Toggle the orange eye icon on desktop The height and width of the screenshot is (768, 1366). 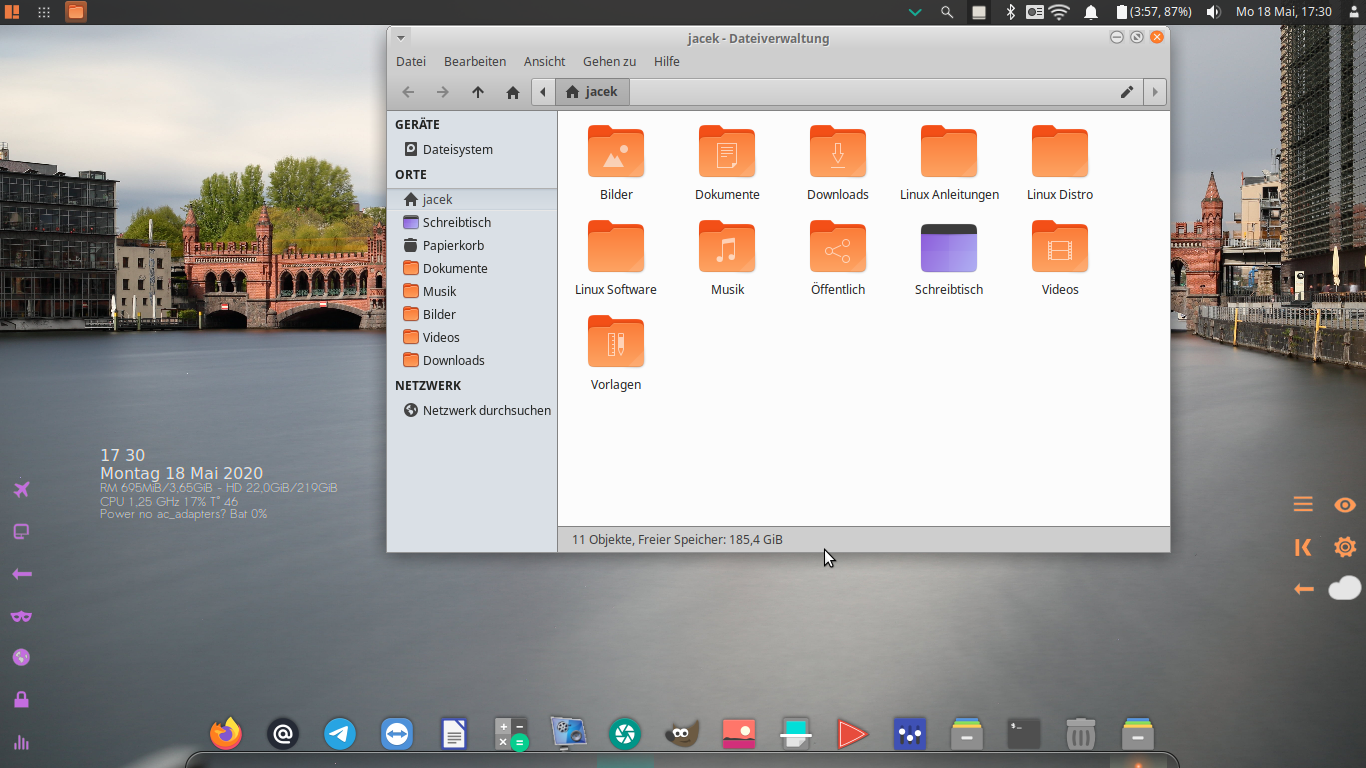1345,505
